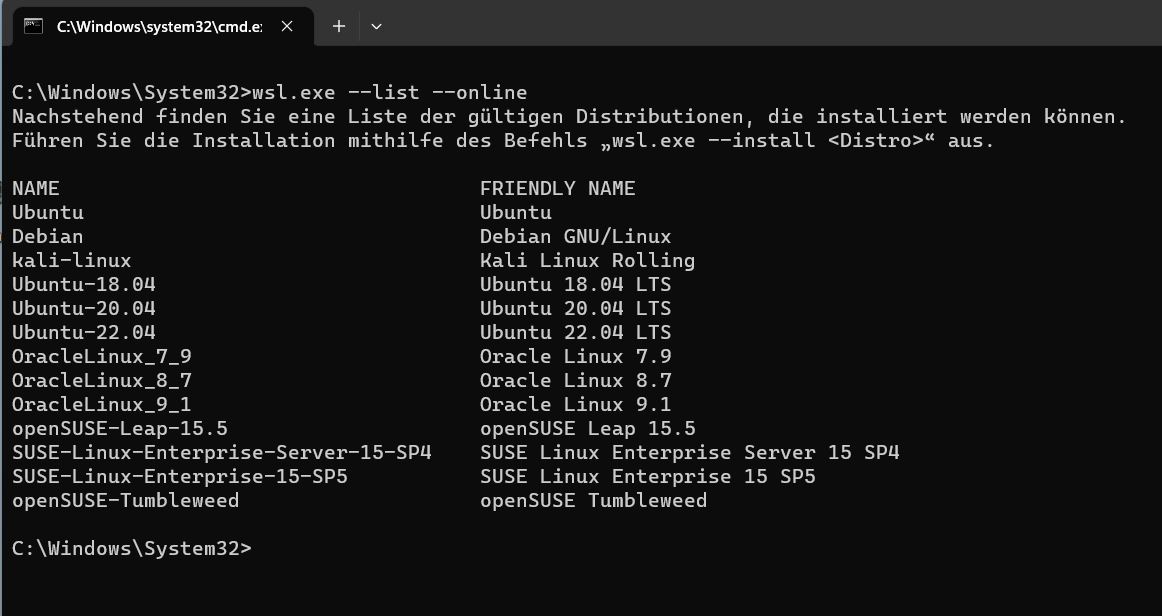Close the cmd.exe terminal tab
The image size is (1162, 616).
(288, 26)
